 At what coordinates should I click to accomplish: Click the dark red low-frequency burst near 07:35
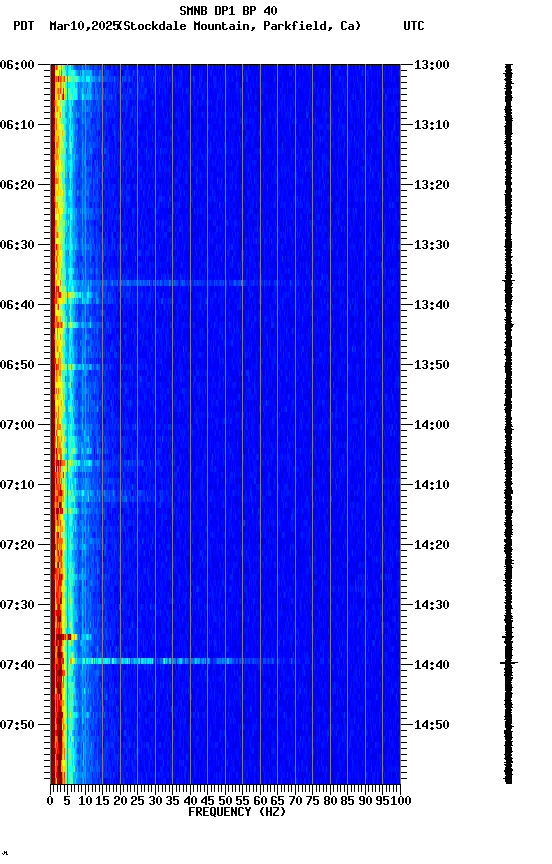point(64,637)
